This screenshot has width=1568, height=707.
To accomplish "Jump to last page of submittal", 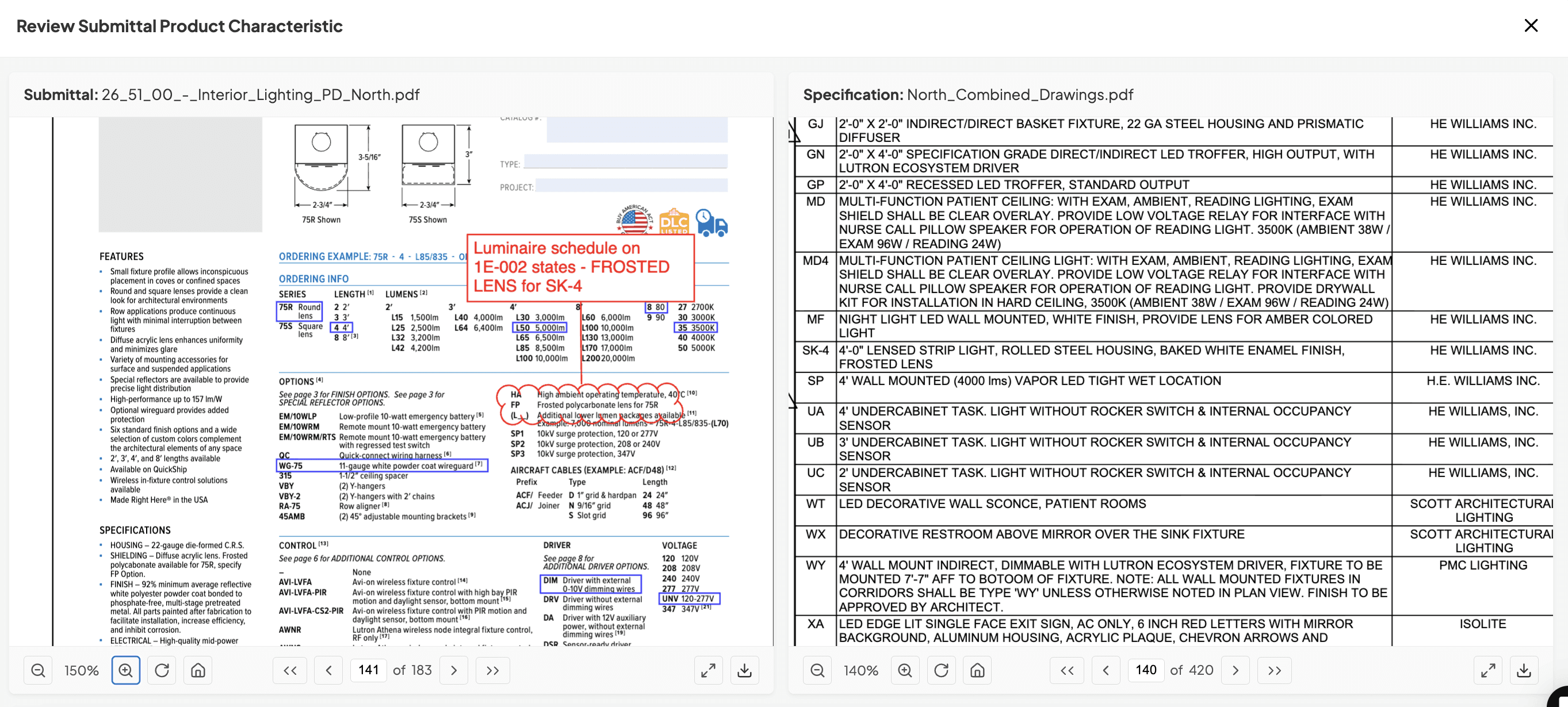I will (x=492, y=670).
